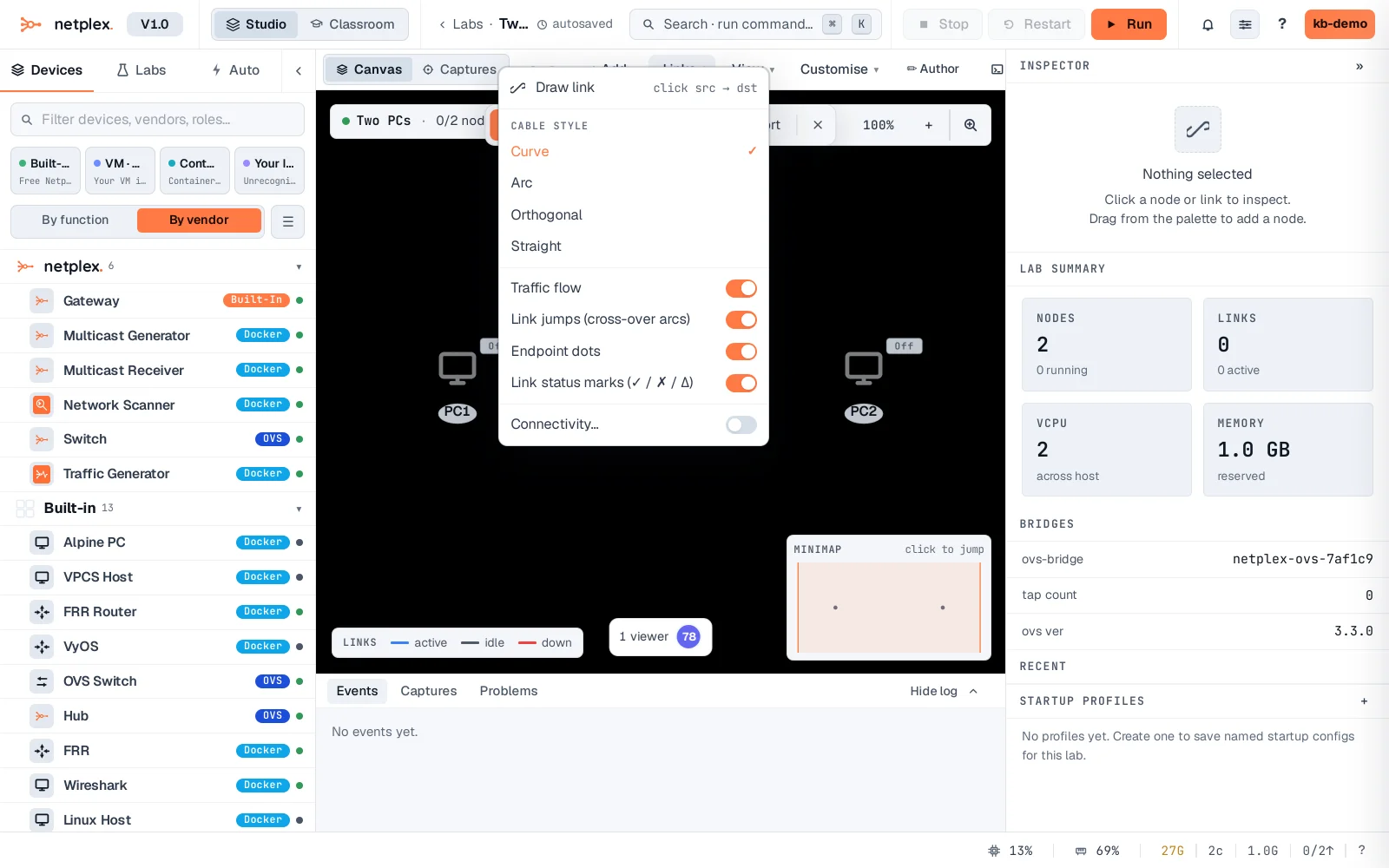Collapse the devices sidebar chevron
1389x868 pixels.
(299, 70)
